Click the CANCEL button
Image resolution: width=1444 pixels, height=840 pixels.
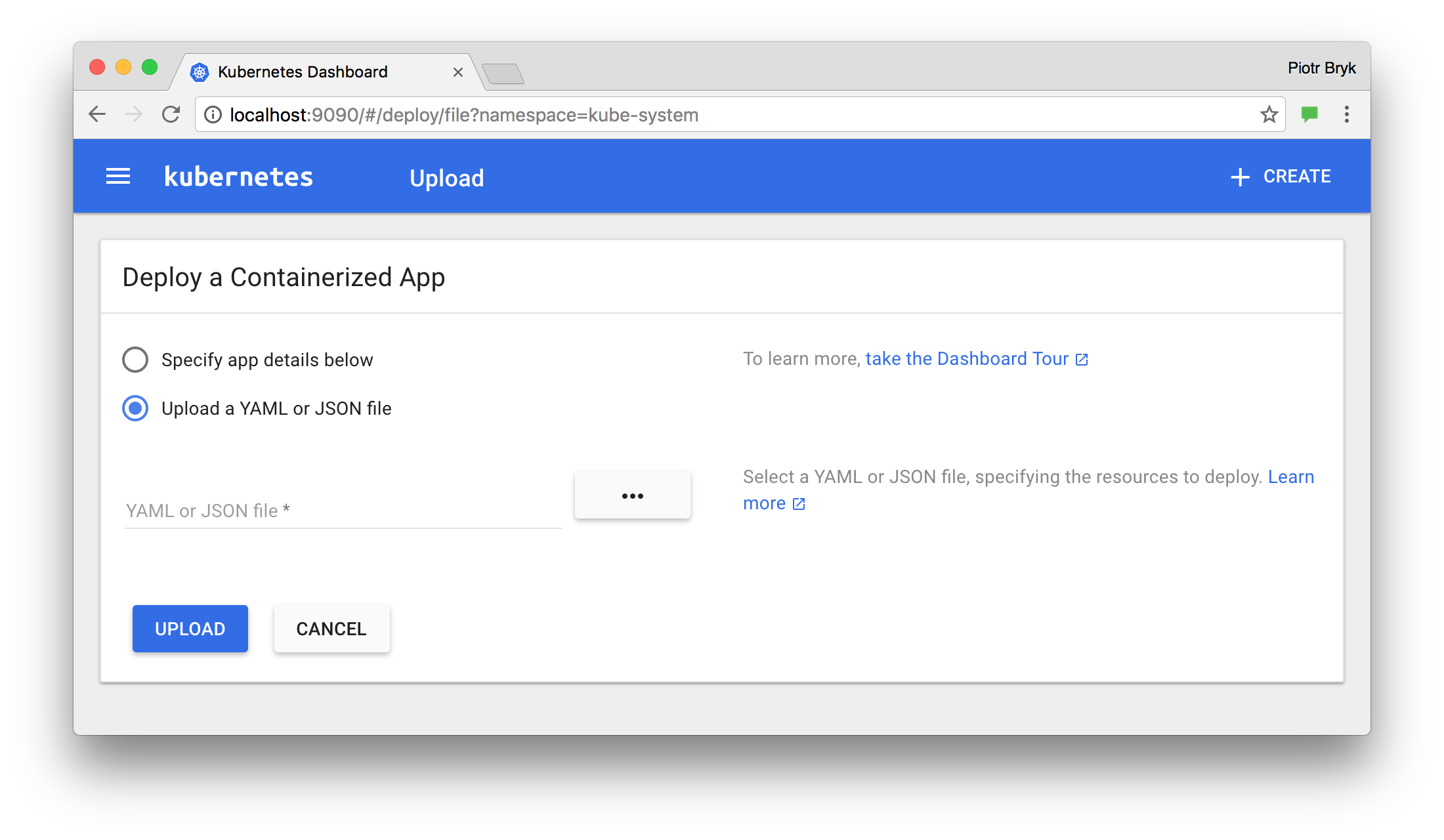[x=330, y=628]
